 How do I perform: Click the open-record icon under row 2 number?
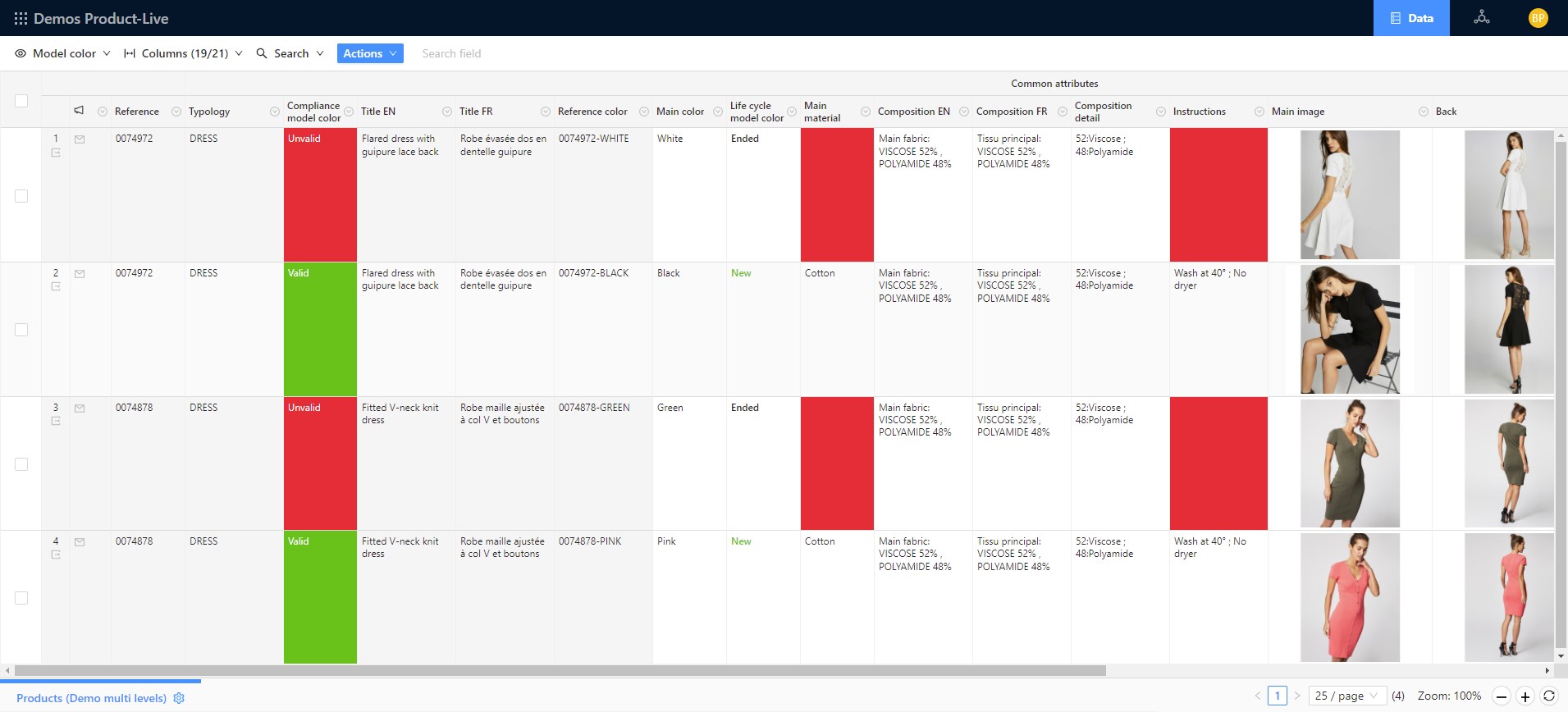pyautogui.click(x=56, y=287)
